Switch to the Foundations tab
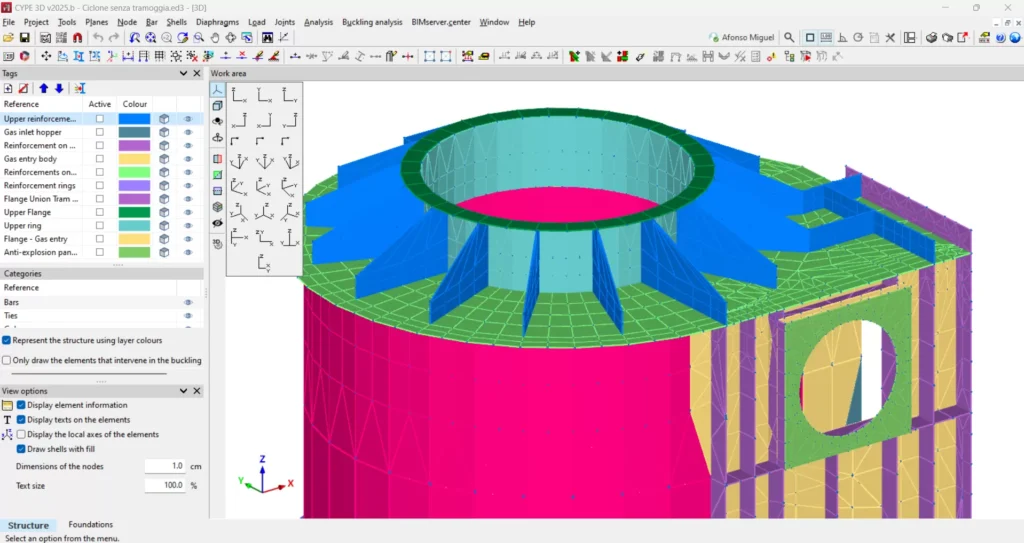Image resolution: width=1024 pixels, height=543 pixels. pos(91,525)
